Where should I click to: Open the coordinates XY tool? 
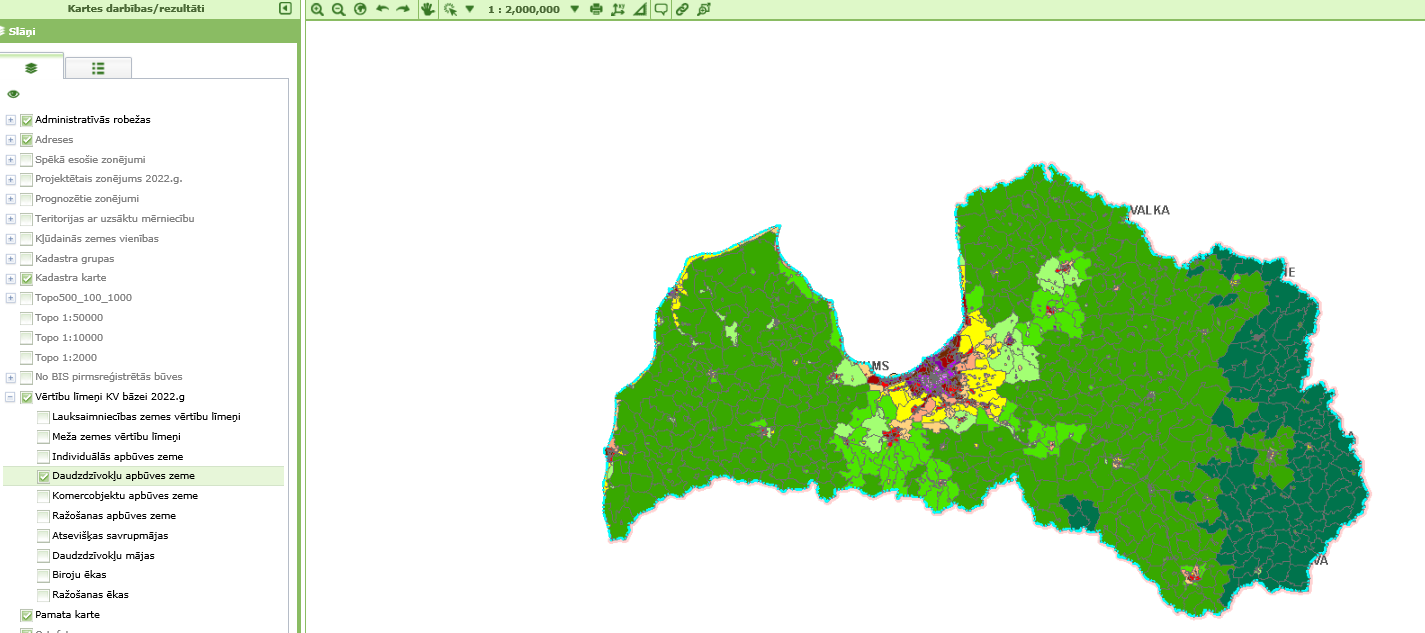(618, 9)
